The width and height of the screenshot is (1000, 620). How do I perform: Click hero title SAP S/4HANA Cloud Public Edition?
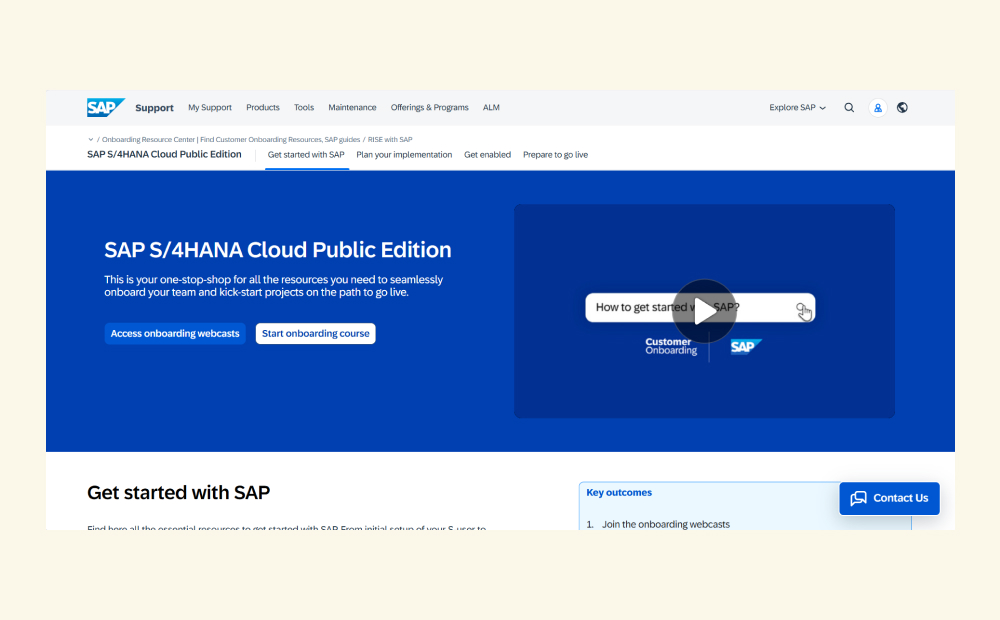point(277,249)
